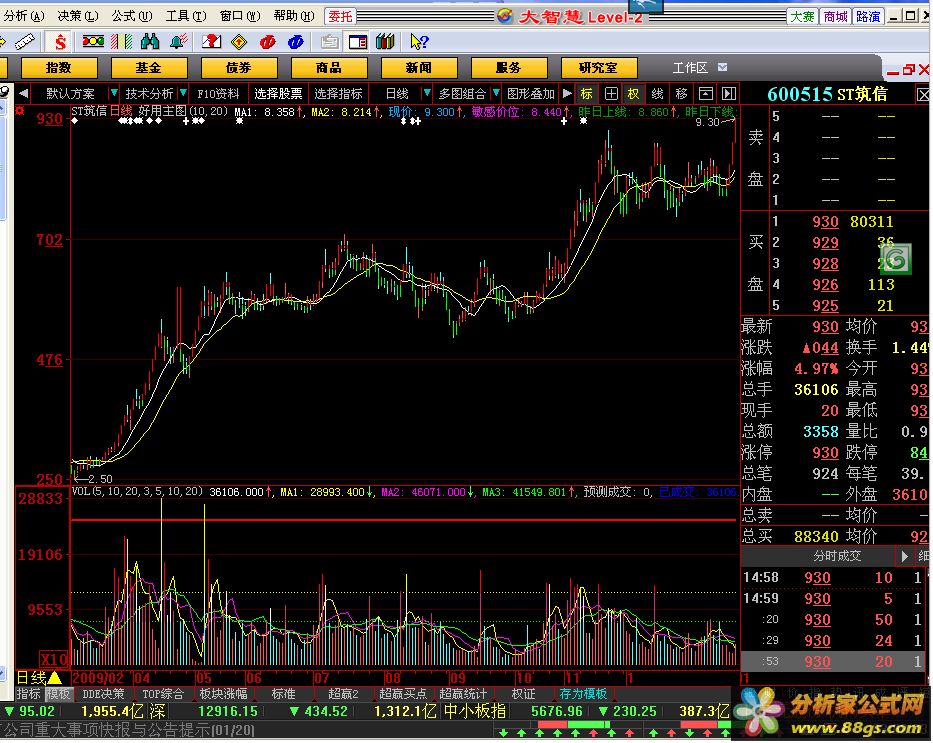Click the red gear icon at chart top-left
Viewport: 933px width, 743px height.
[20, 111]
